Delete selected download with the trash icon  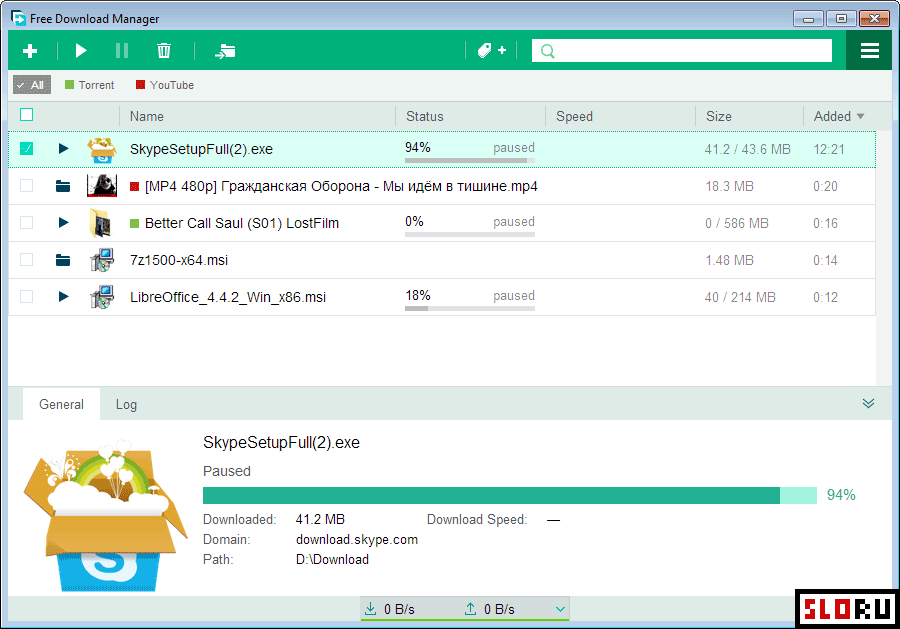[164, 51]
